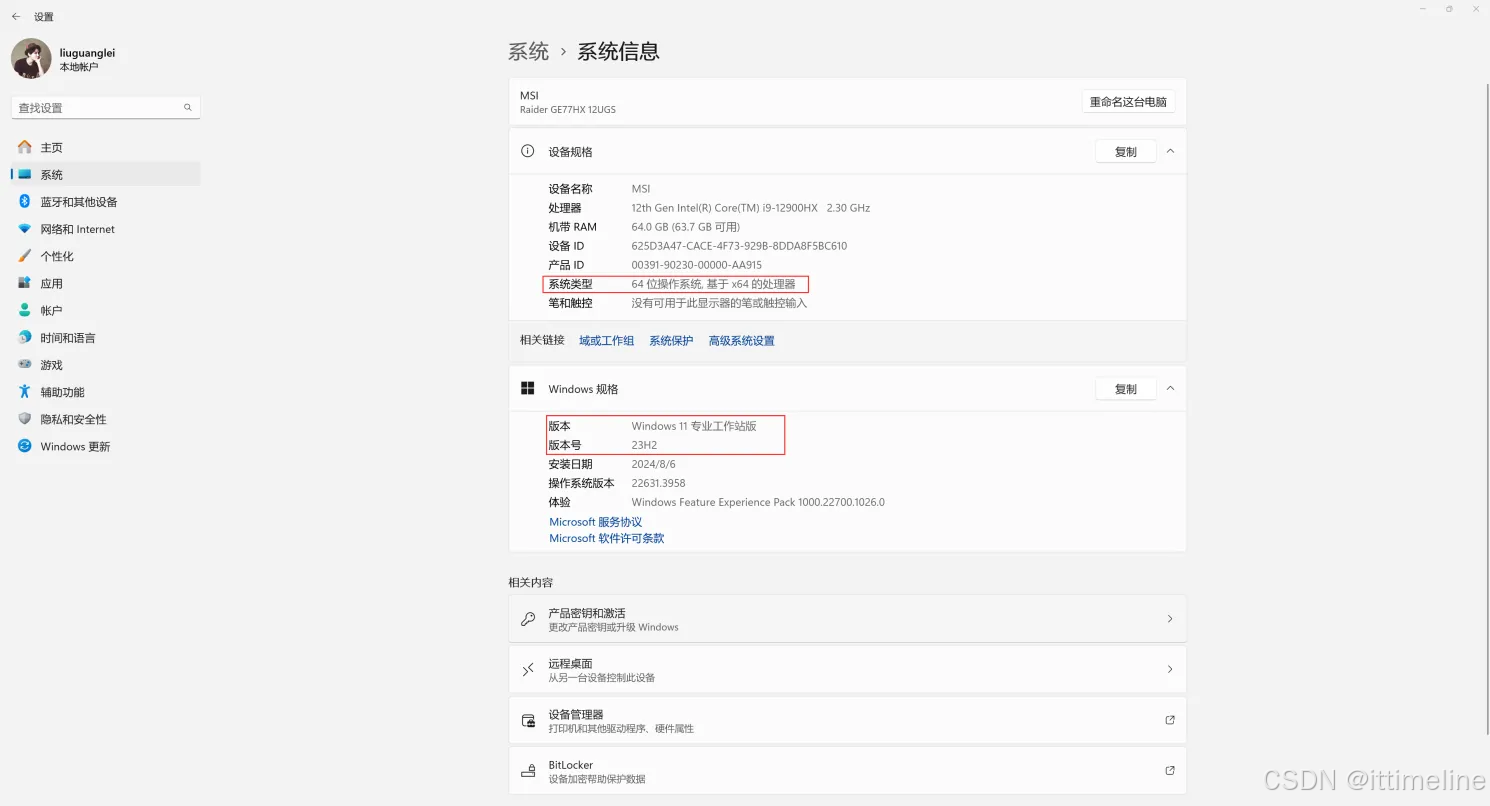1490x806 pixels.
Task: Click the Bluetooth icon in sidebar
Action: [x=25, y=201]
